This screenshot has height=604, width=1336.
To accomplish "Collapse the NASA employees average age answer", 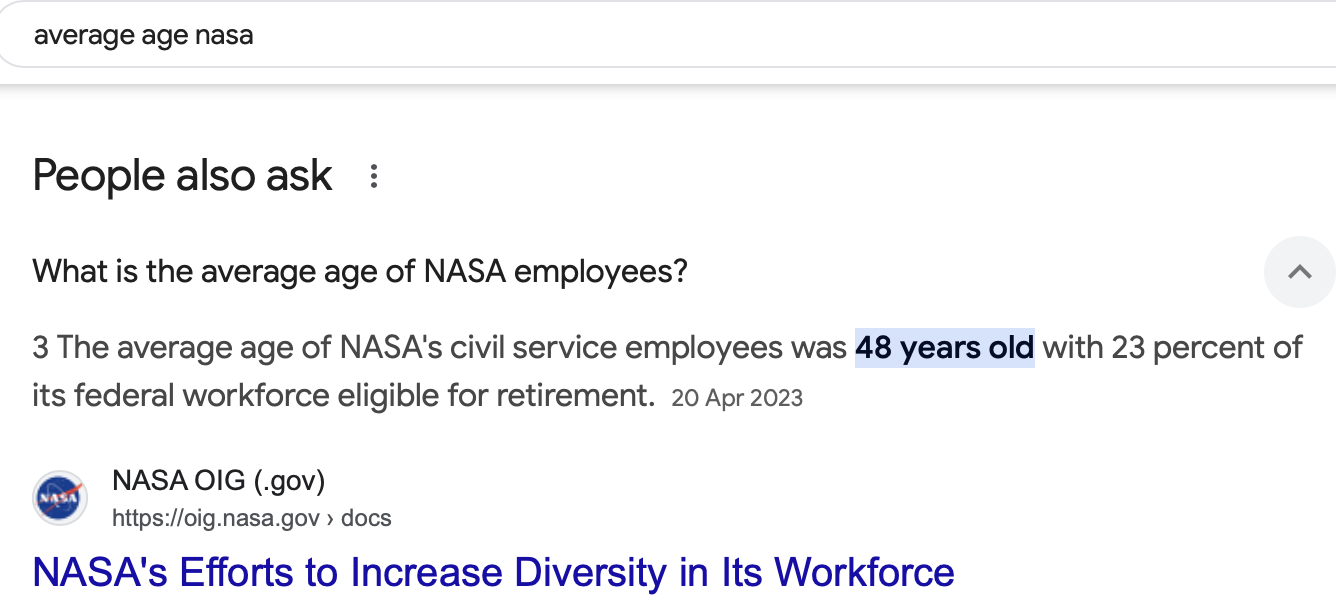I will coord(1299,271).
